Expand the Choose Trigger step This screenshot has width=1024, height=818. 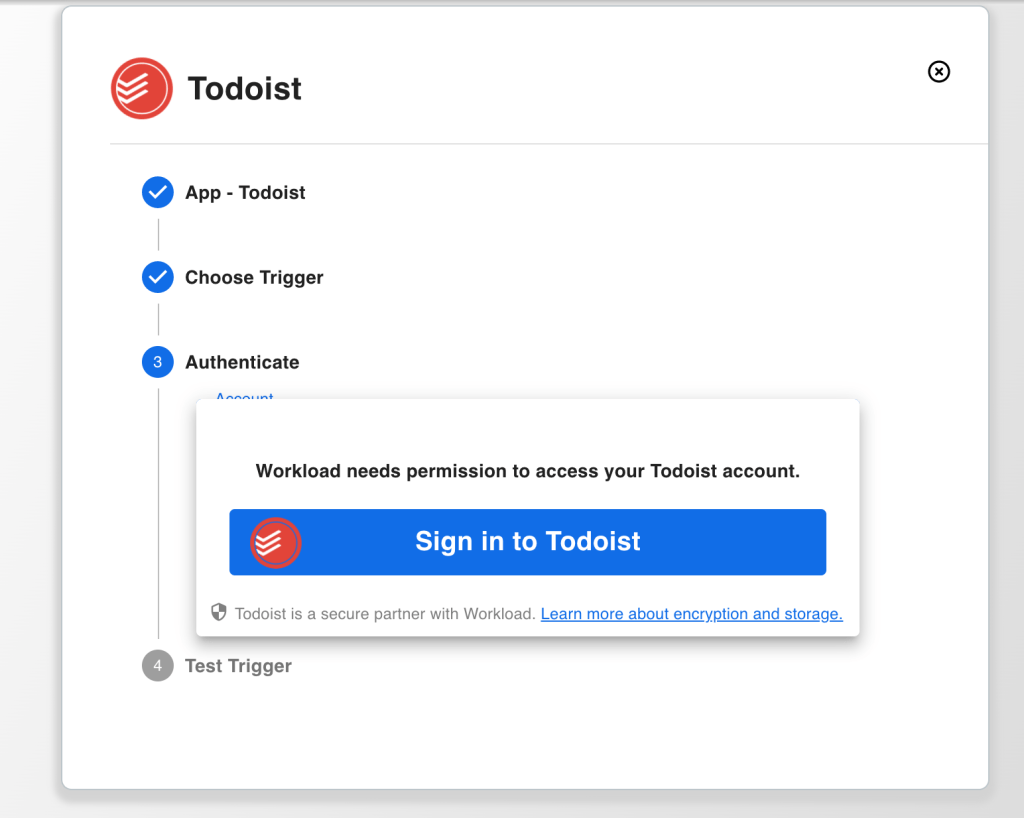coord(254,278)
